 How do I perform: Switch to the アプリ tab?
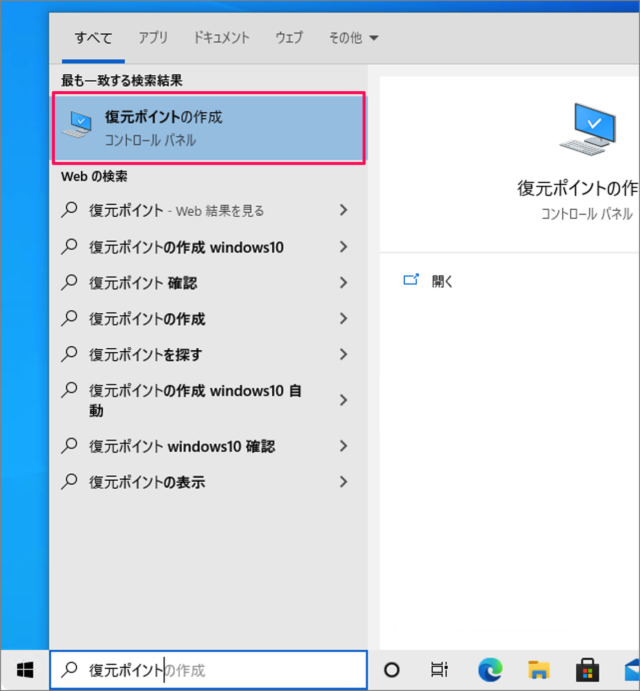[x=153, y=38]
